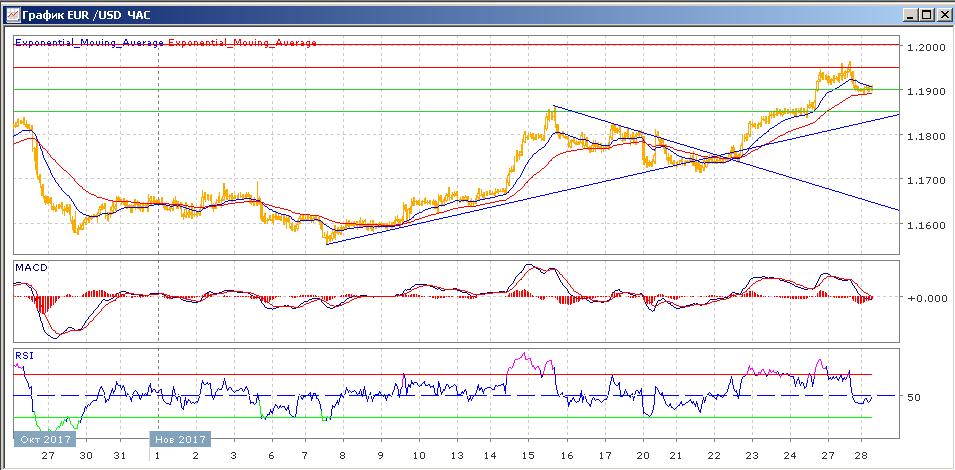Click the Ноя 2017 month marker
Image resolution: width=955 pixels, height=470 pixels.
(x=180, y=439)
